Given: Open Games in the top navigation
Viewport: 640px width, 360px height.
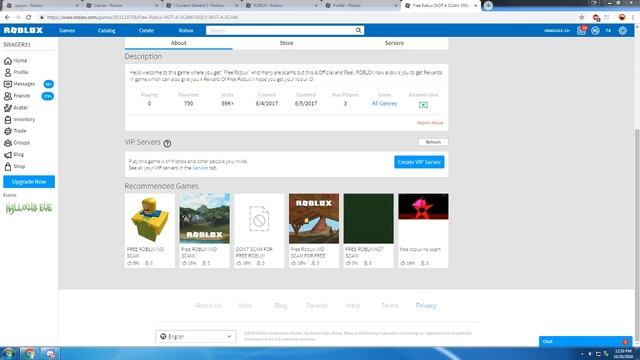Looking at the screenshot, I should pos(67,31).
